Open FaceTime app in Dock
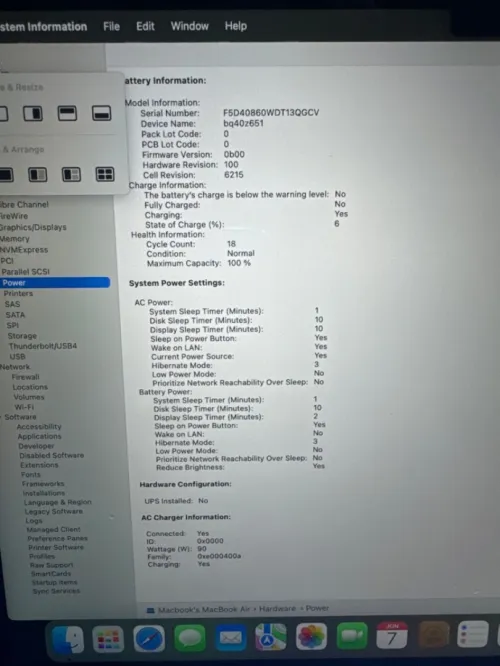This screenshot has height=666, width=500. (352, 636)
